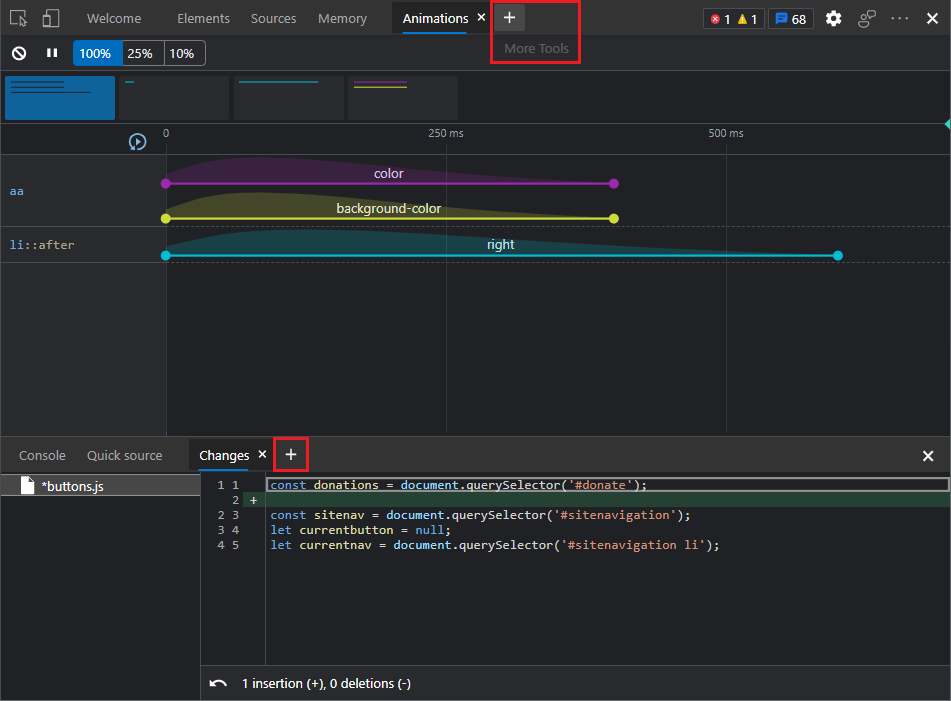Clear all animations with the clear icon
Screen dimensions: 951x701
pyautogui.click(x=19, y=53)
